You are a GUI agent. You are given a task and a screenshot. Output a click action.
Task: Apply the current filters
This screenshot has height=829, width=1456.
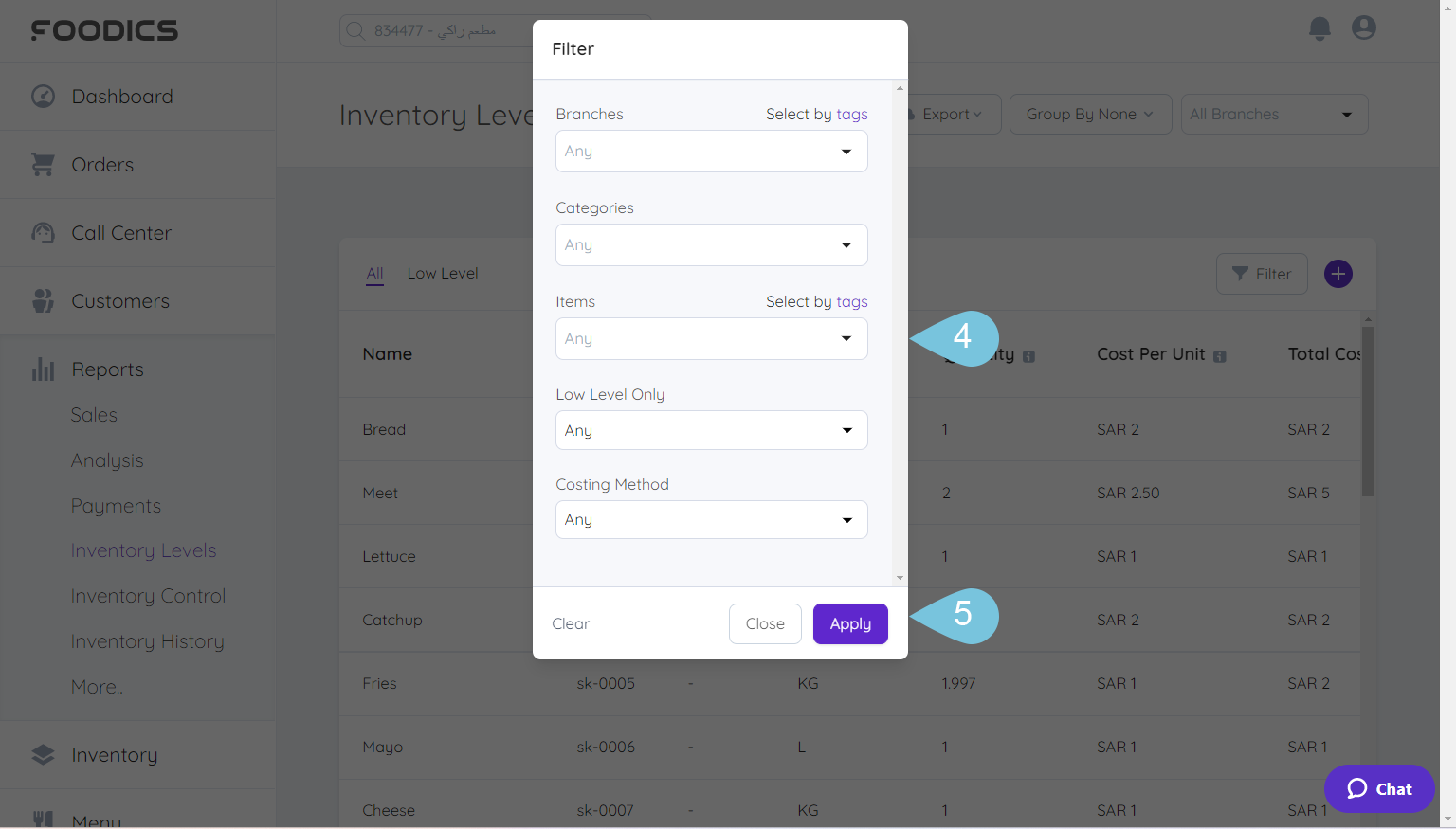[x=849, y=623]
